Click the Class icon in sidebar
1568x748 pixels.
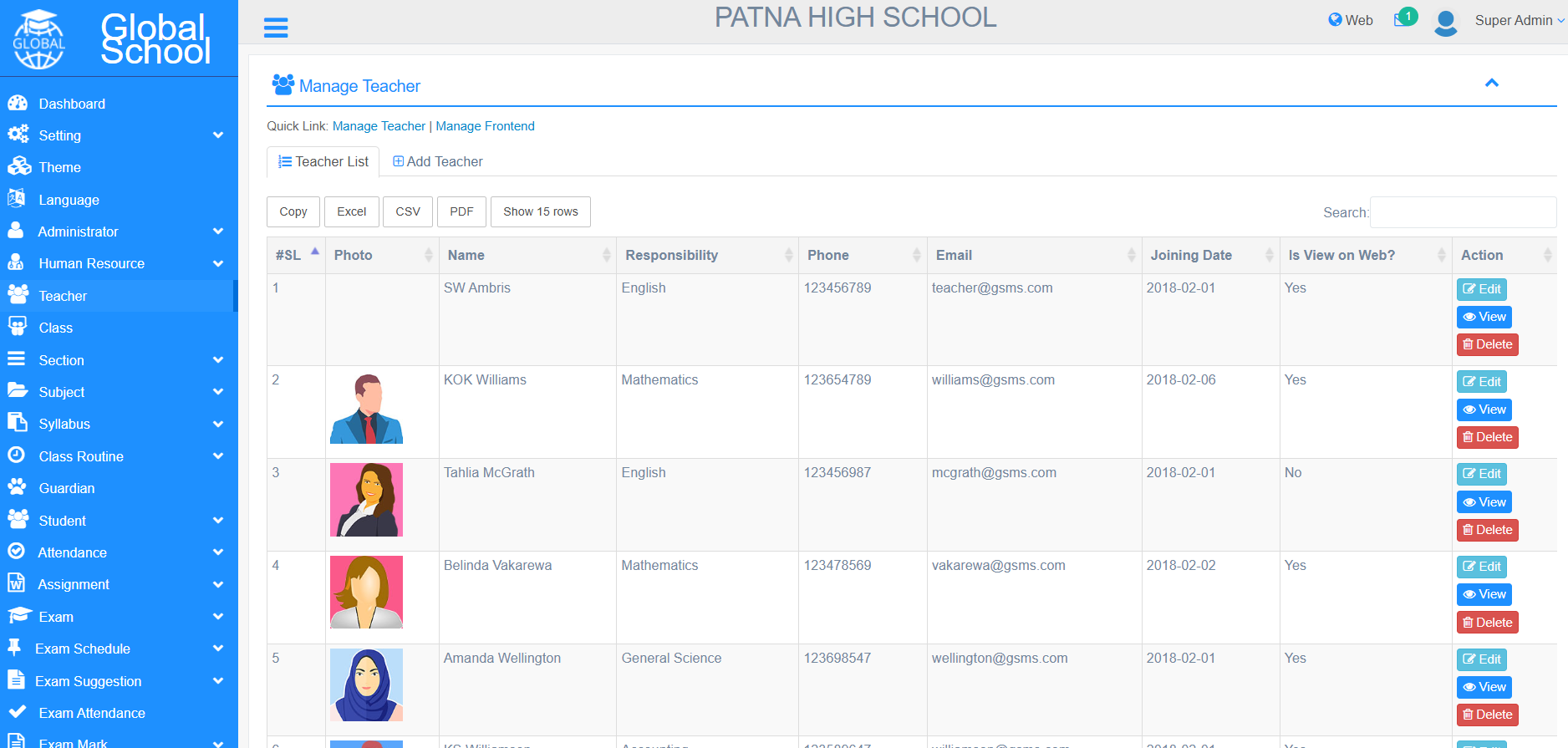click(18, 327)
